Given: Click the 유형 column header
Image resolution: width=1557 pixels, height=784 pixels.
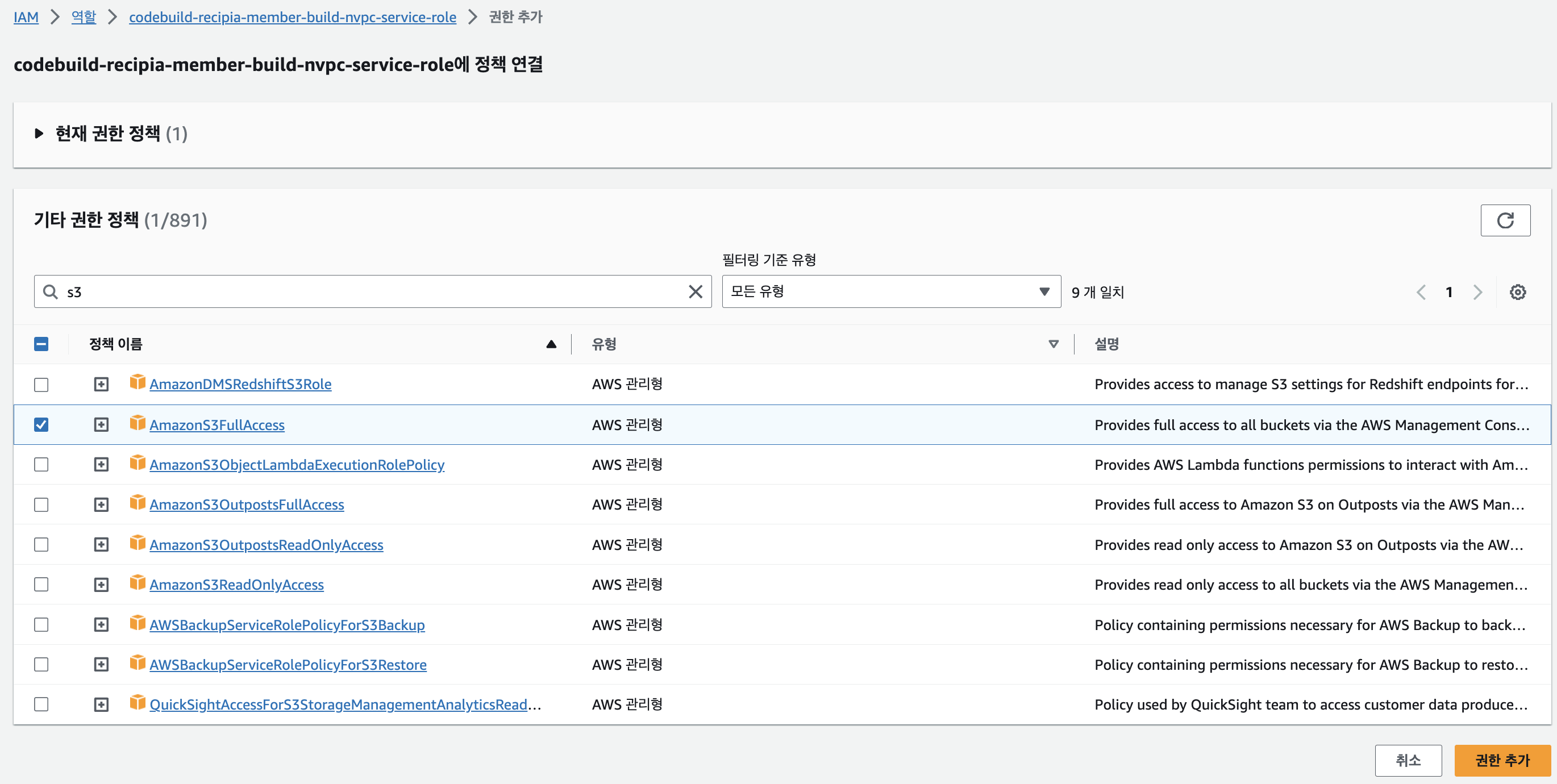Looking at the screenshot, I should (x=604, y=344).
